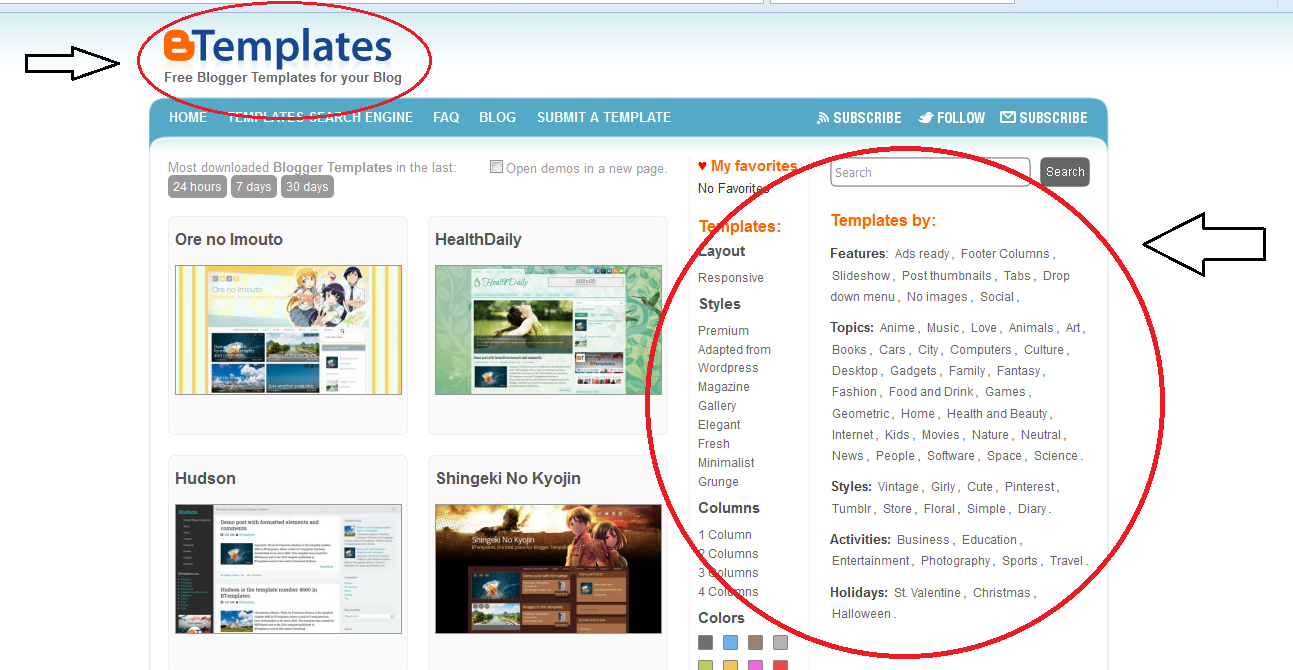Image resolution: width=1293 pixels, height=670 pixels.
Task: Click the envelope email Subscribe icon
Action: [x=1009, y=117]
